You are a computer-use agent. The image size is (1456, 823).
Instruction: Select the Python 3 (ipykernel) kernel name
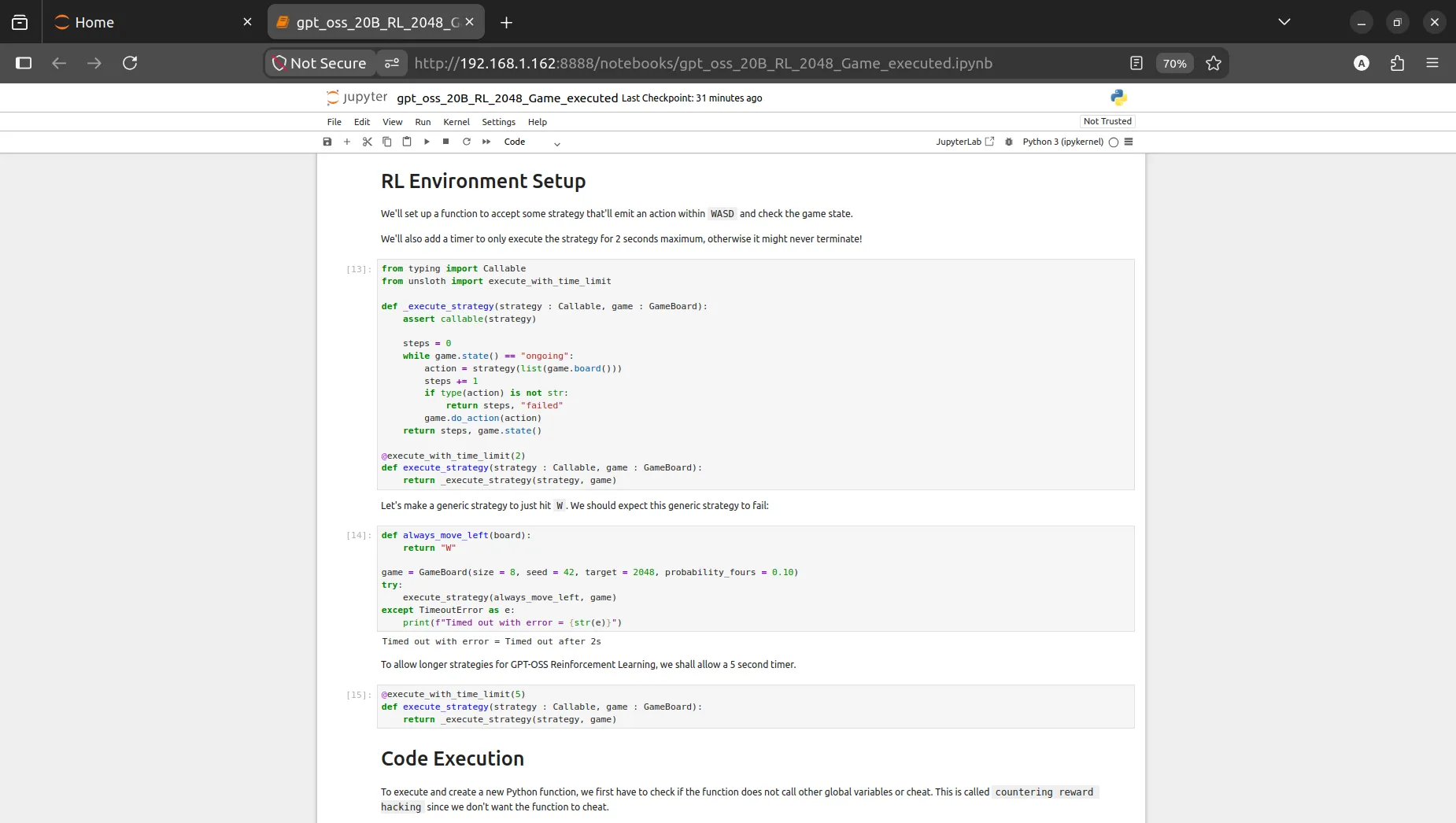(x=1062, y=142)
